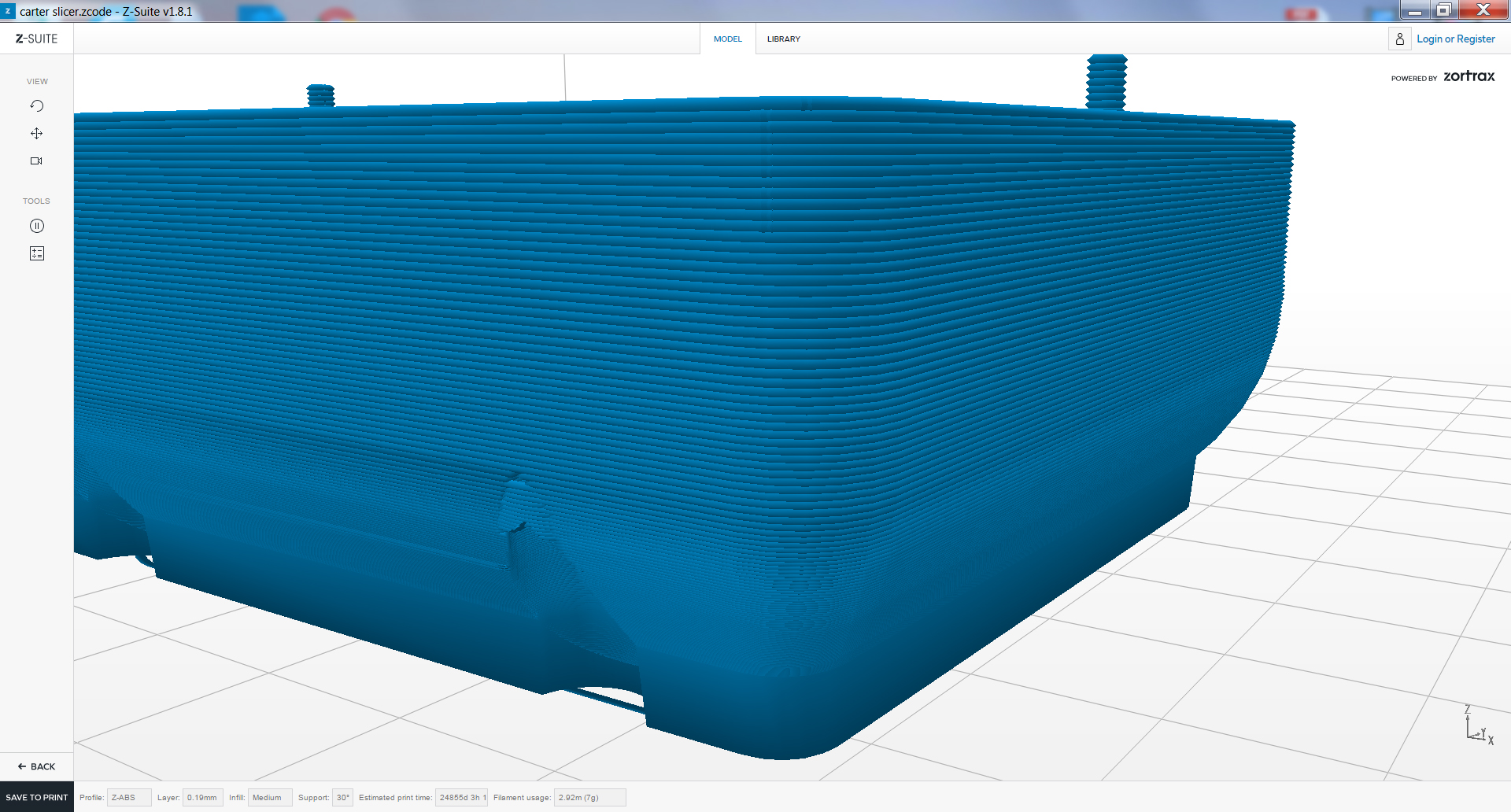Click the Filament usage field
This screenshot has width=1511, height=812.
tap(589, 798)
